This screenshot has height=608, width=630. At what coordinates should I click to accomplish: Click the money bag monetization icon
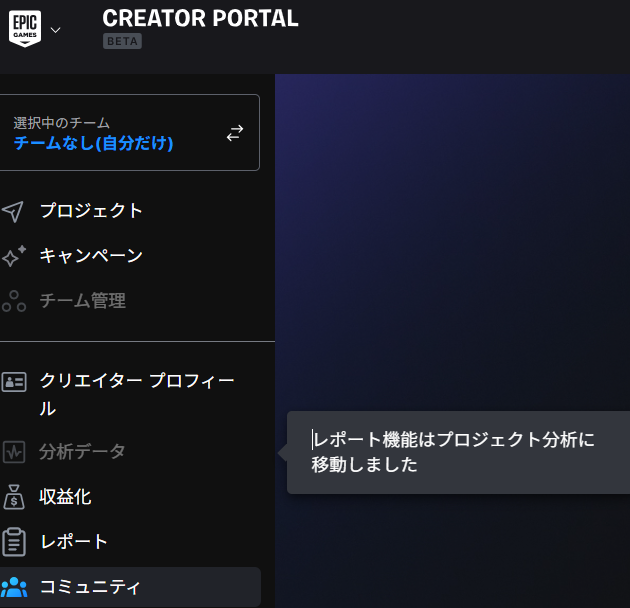tap(14, 497)
